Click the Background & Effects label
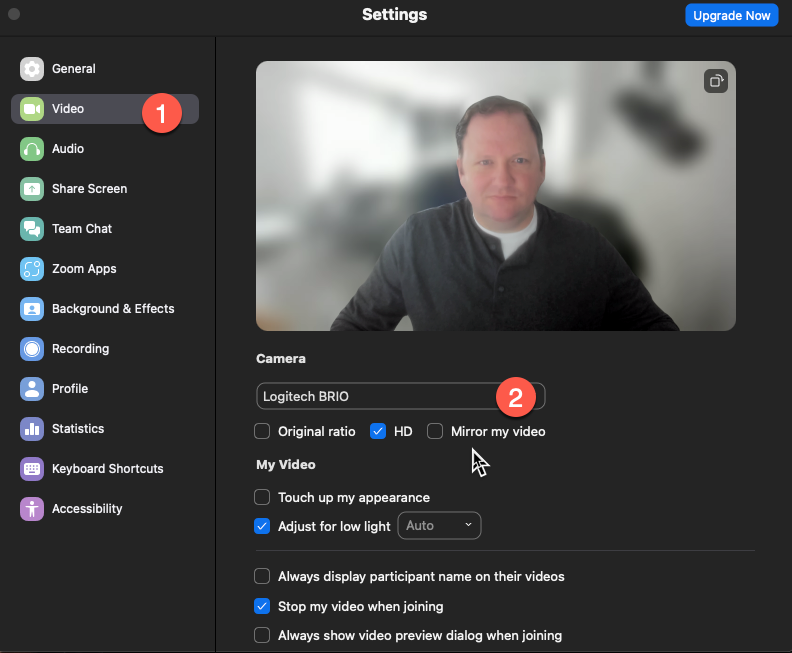Screen dimensions: 792x653 tap(113, 309)
